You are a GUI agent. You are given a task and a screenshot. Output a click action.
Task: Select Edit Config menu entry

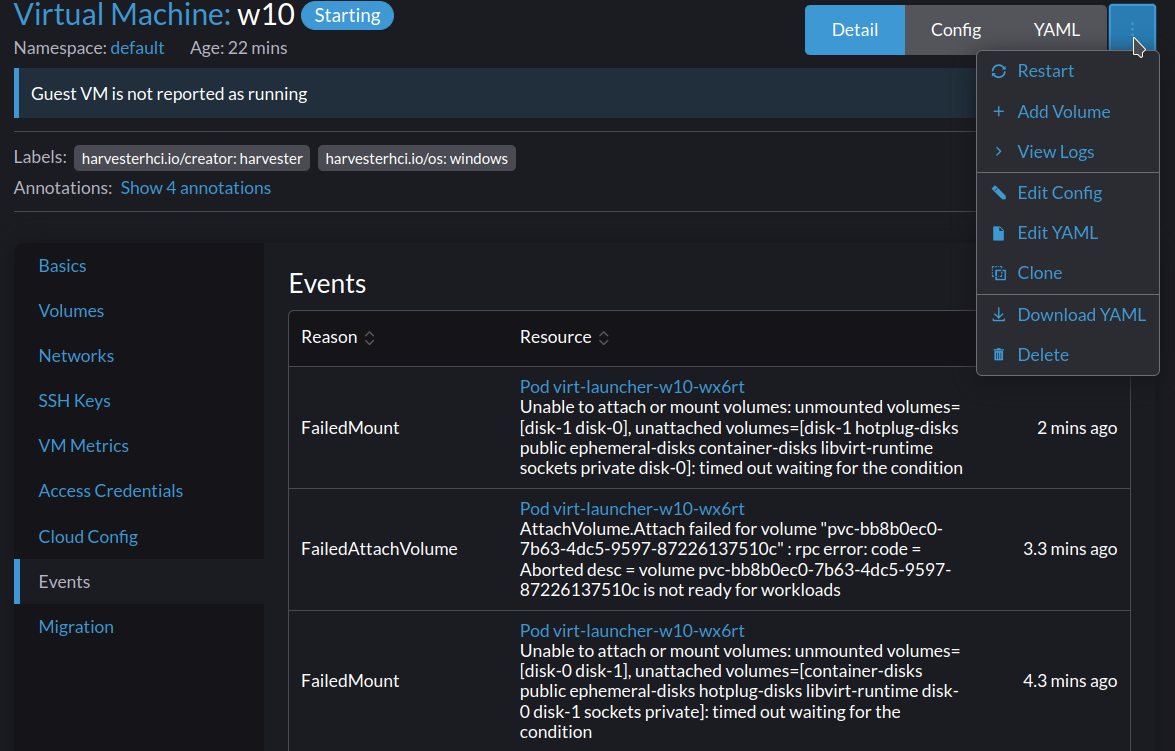click(1068, 193)
